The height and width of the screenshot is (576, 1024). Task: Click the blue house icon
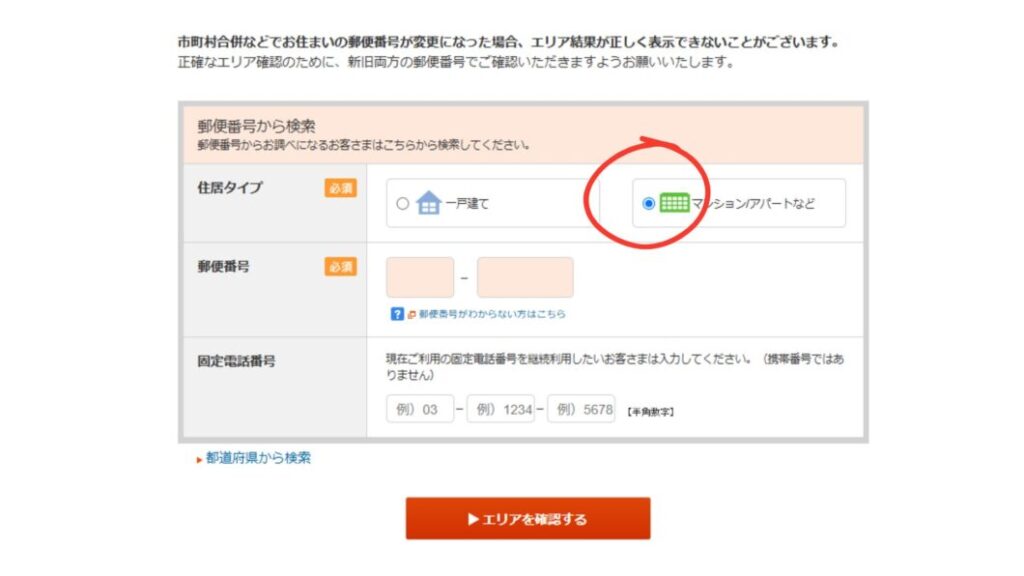428,202
